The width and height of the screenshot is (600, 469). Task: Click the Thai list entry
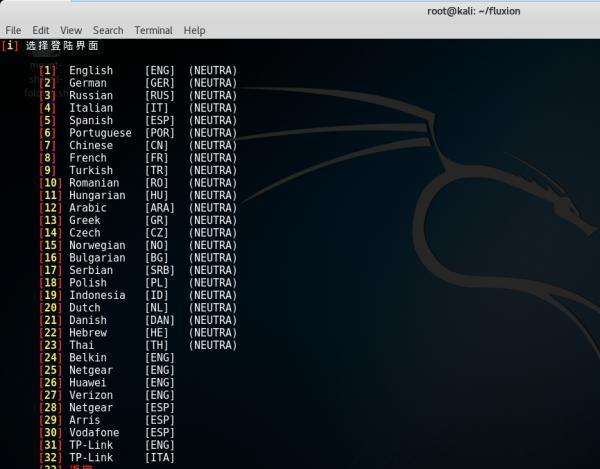click(x=82, y=345)
